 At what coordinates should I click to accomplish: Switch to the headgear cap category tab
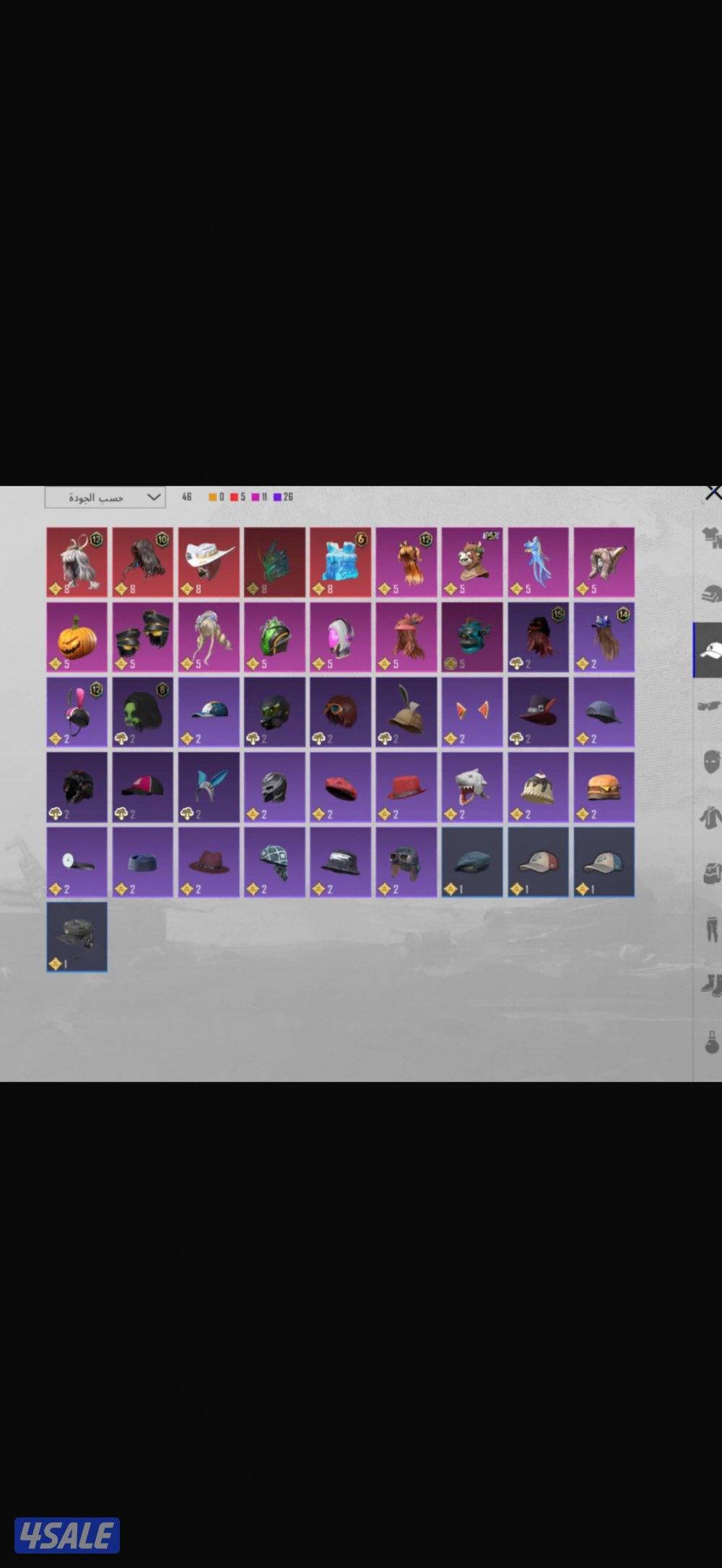(x=708, y=650)
